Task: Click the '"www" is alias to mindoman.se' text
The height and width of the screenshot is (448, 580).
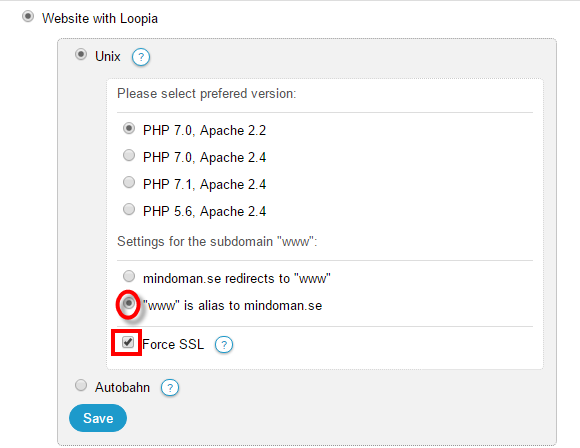Action: click(233, 306)
